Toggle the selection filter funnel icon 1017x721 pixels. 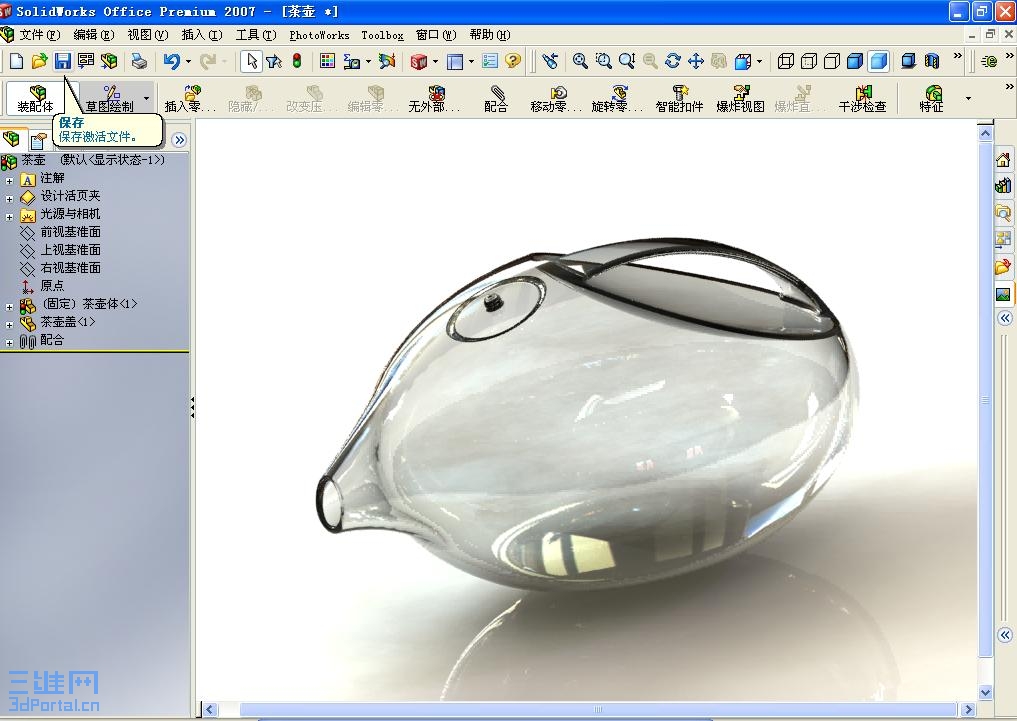click(x=274, y=61)
